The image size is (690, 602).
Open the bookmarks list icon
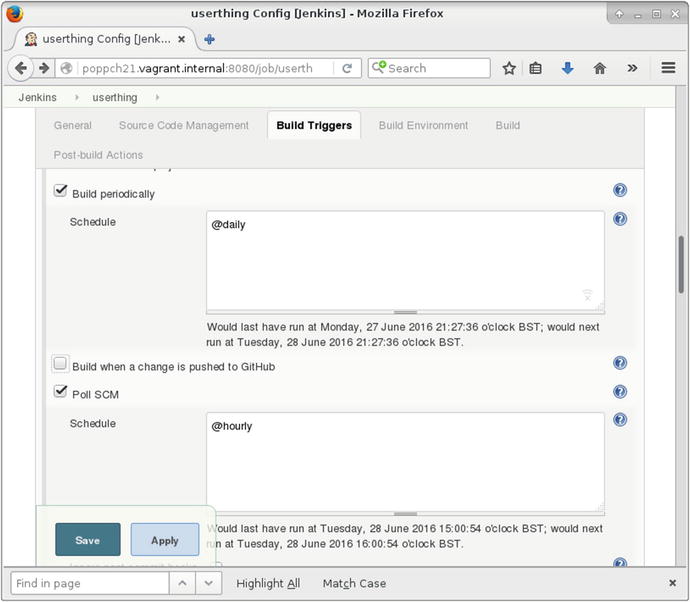[536, 68]
